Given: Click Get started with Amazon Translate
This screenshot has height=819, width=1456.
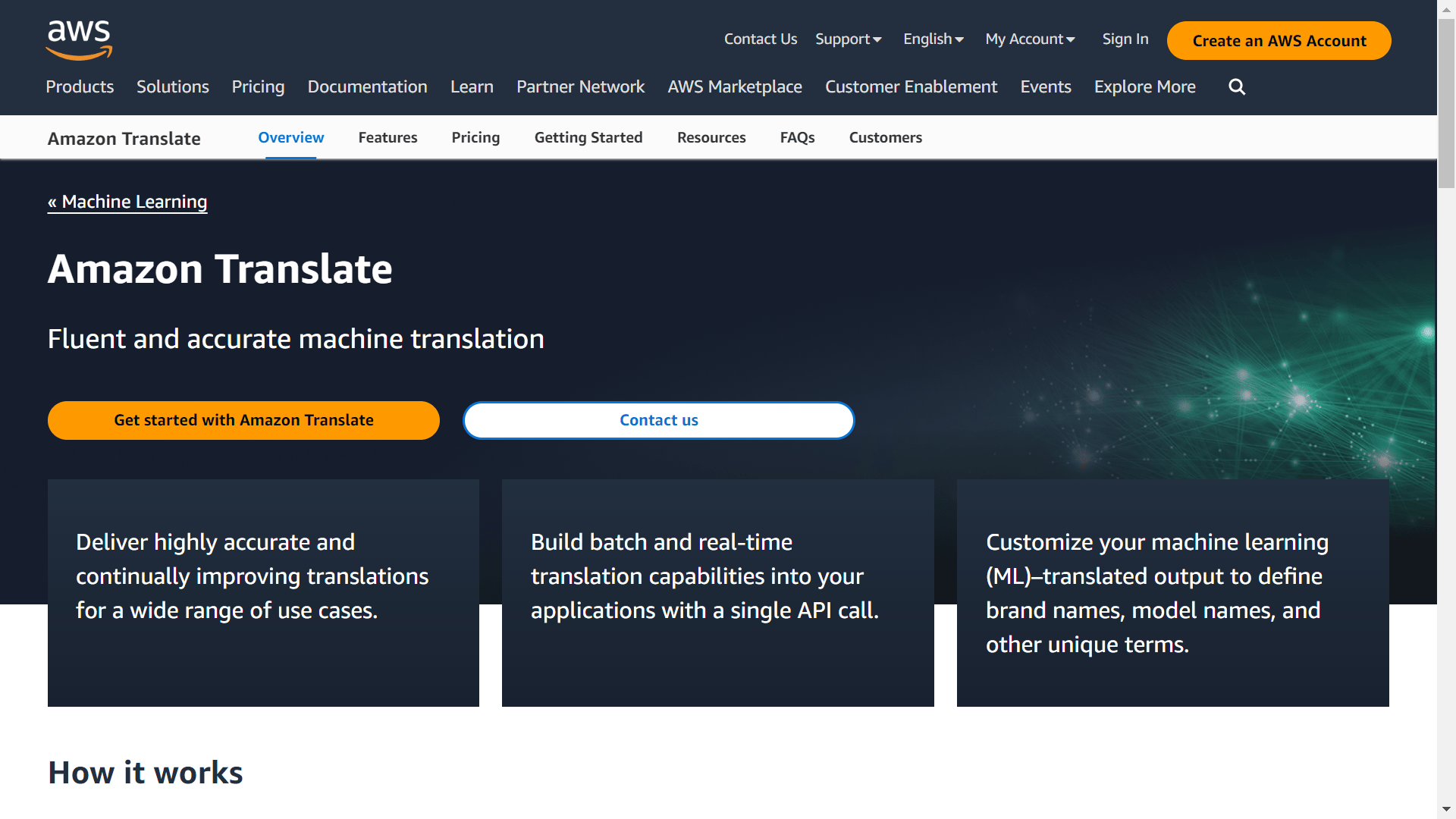Looking at the screenshot, I should point(243,420).
